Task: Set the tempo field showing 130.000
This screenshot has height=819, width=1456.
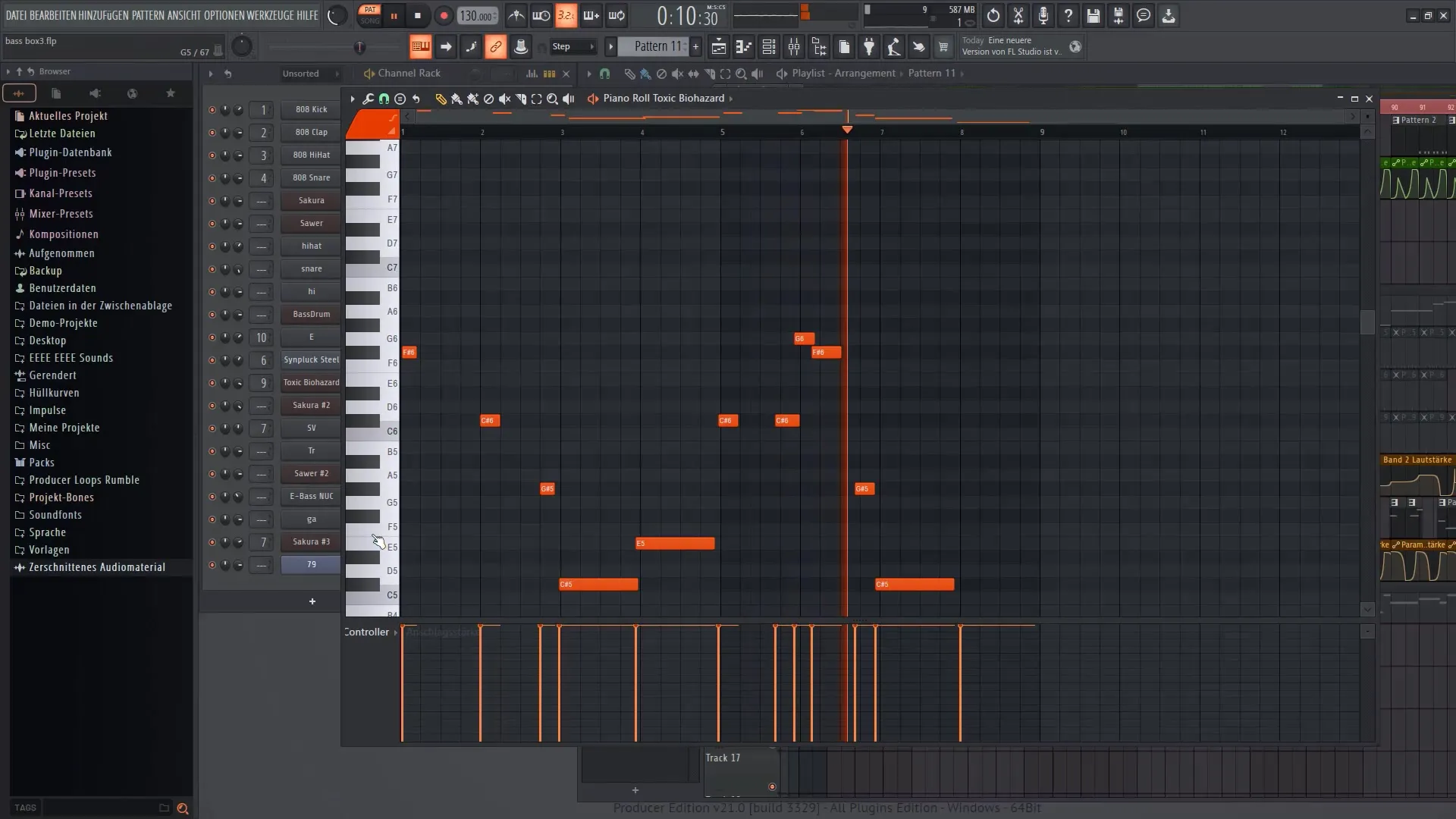Action: pos(478,15)
